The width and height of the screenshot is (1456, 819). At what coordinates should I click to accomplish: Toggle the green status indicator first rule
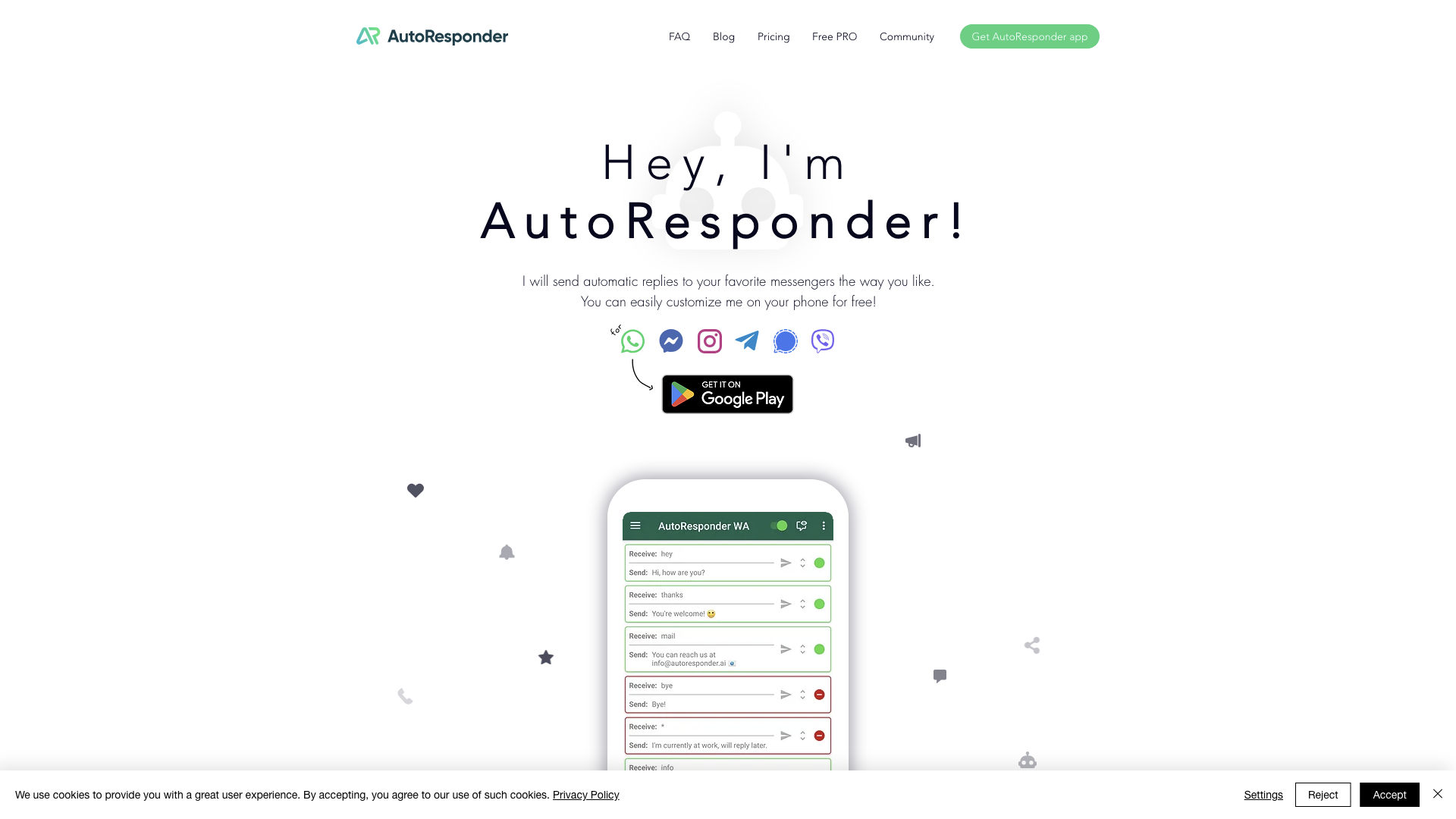click(x=819, y=563)
